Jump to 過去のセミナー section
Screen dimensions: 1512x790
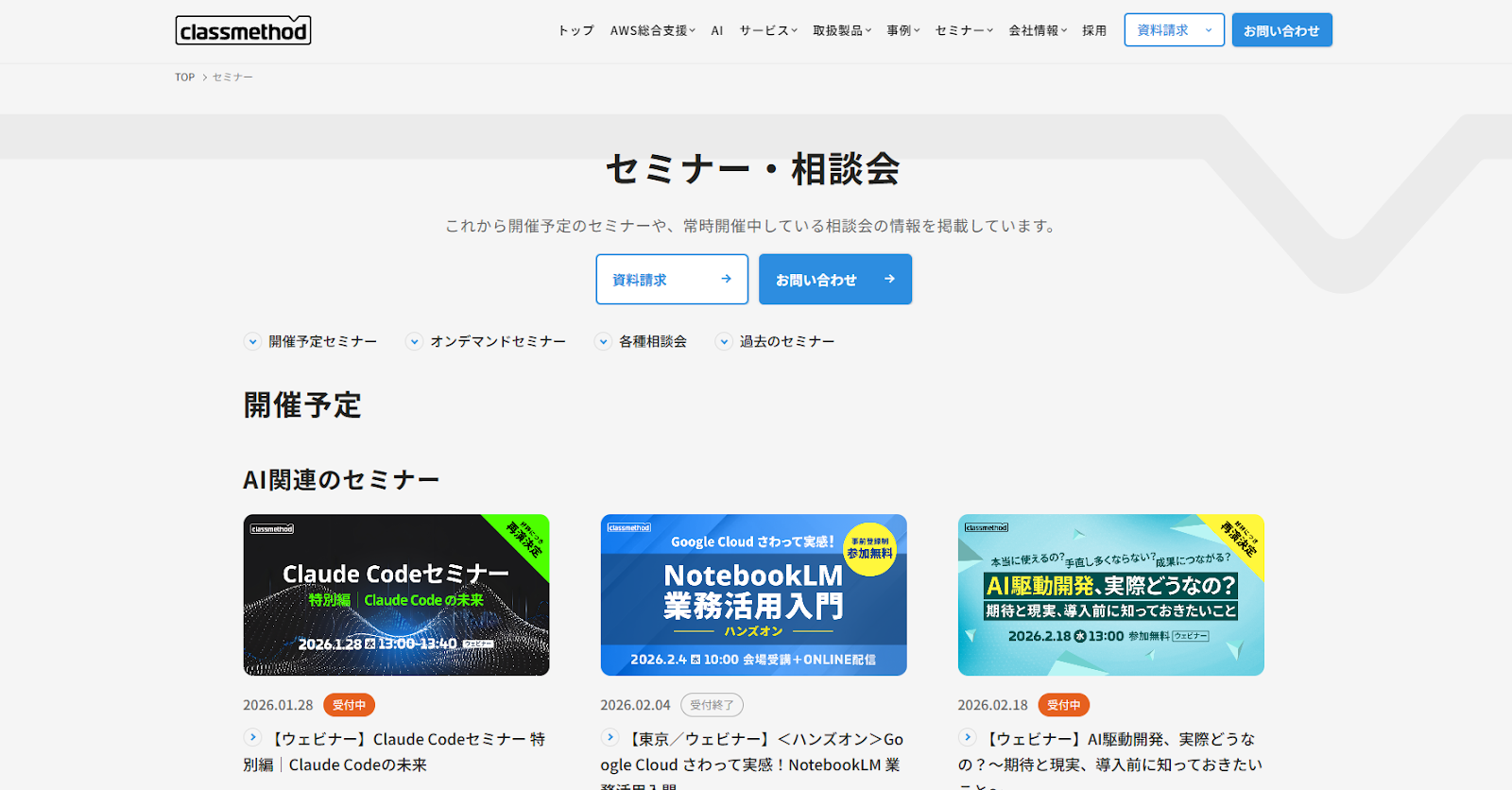click(775, 341)
